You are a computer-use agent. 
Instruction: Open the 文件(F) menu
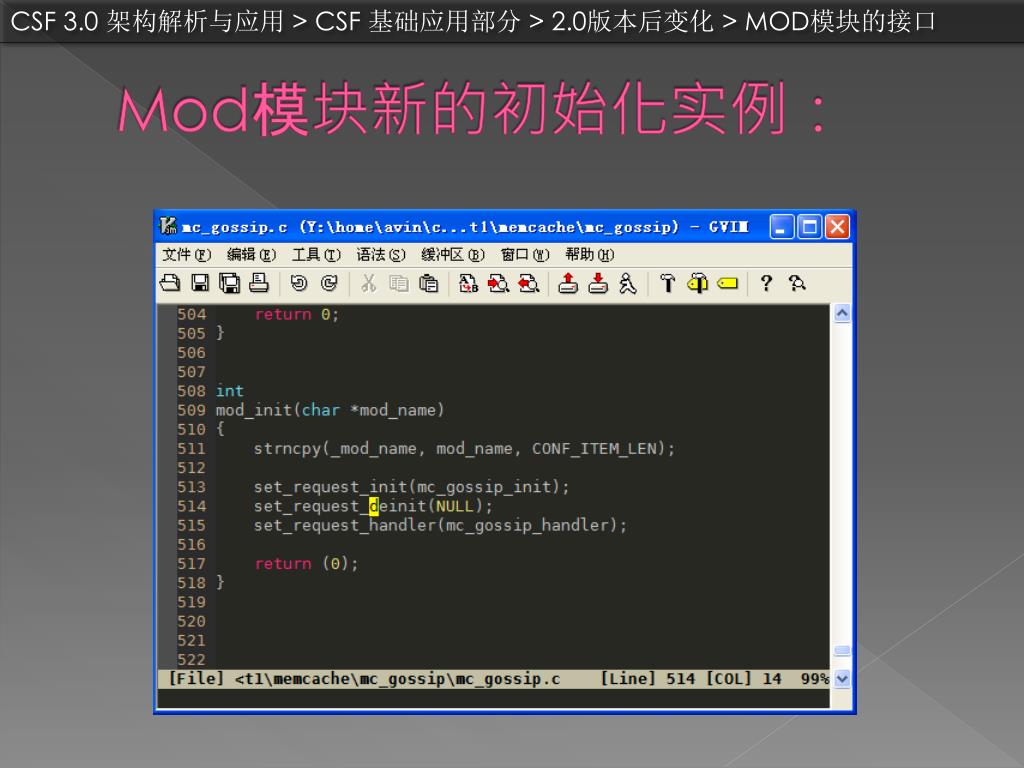coord(187,255)
